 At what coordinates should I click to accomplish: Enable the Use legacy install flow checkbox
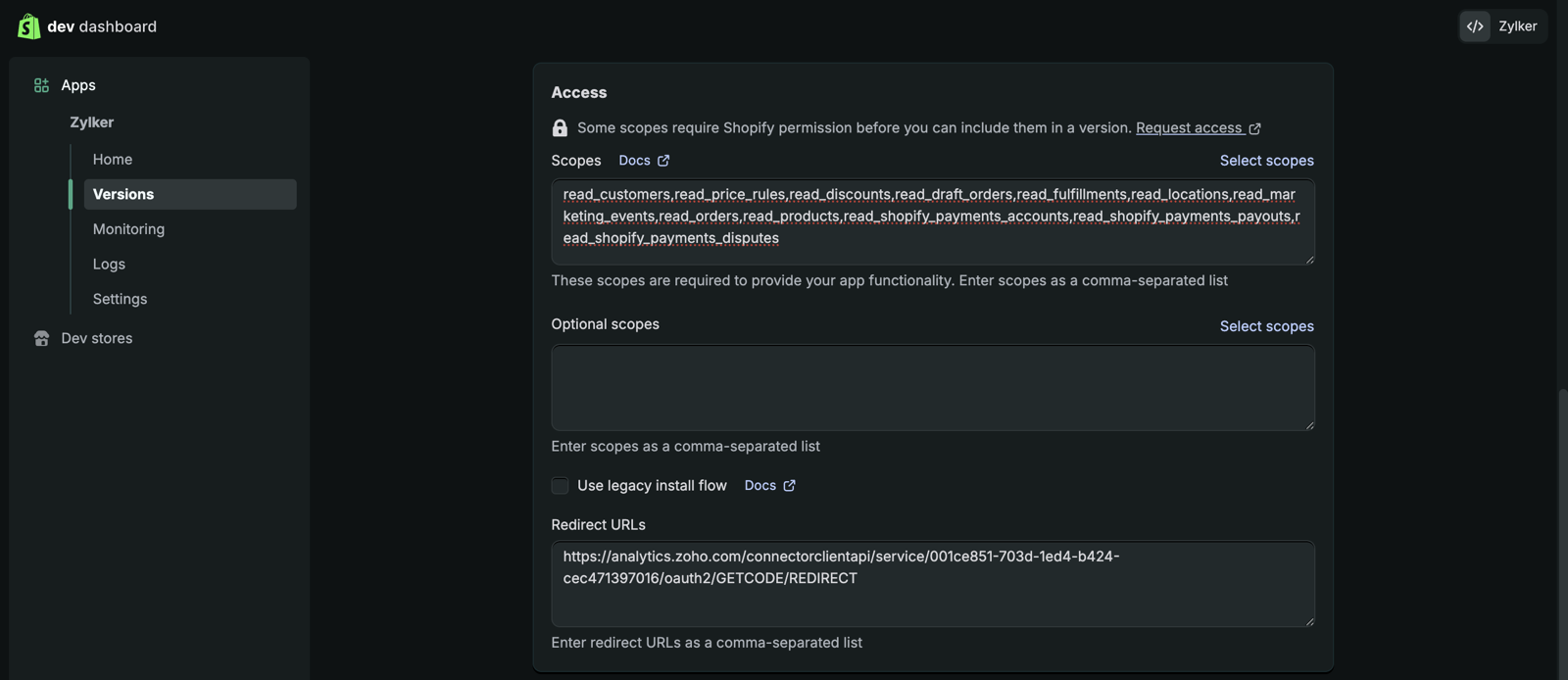point(561,486)
